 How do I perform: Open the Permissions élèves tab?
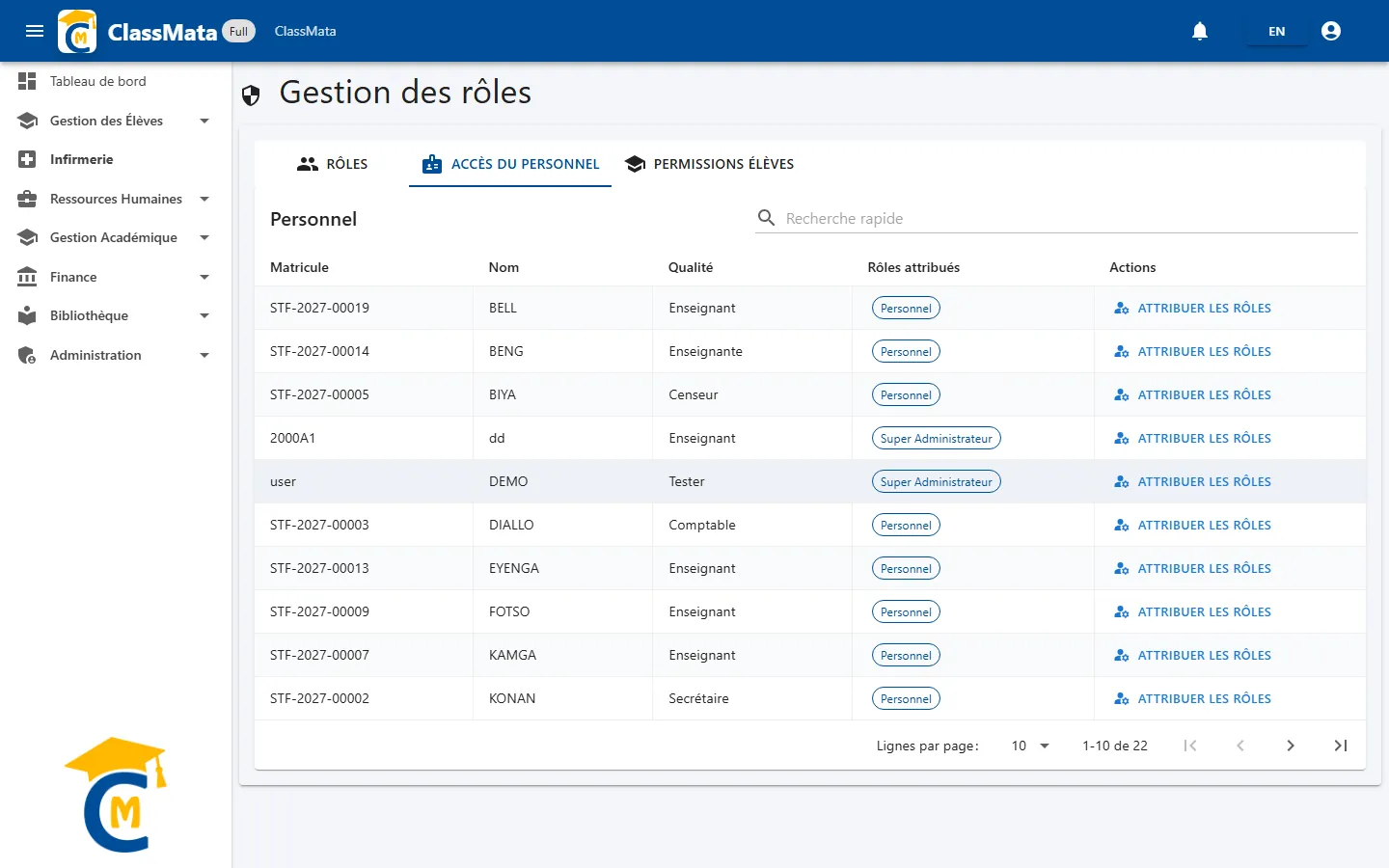[x=709, y=164]
